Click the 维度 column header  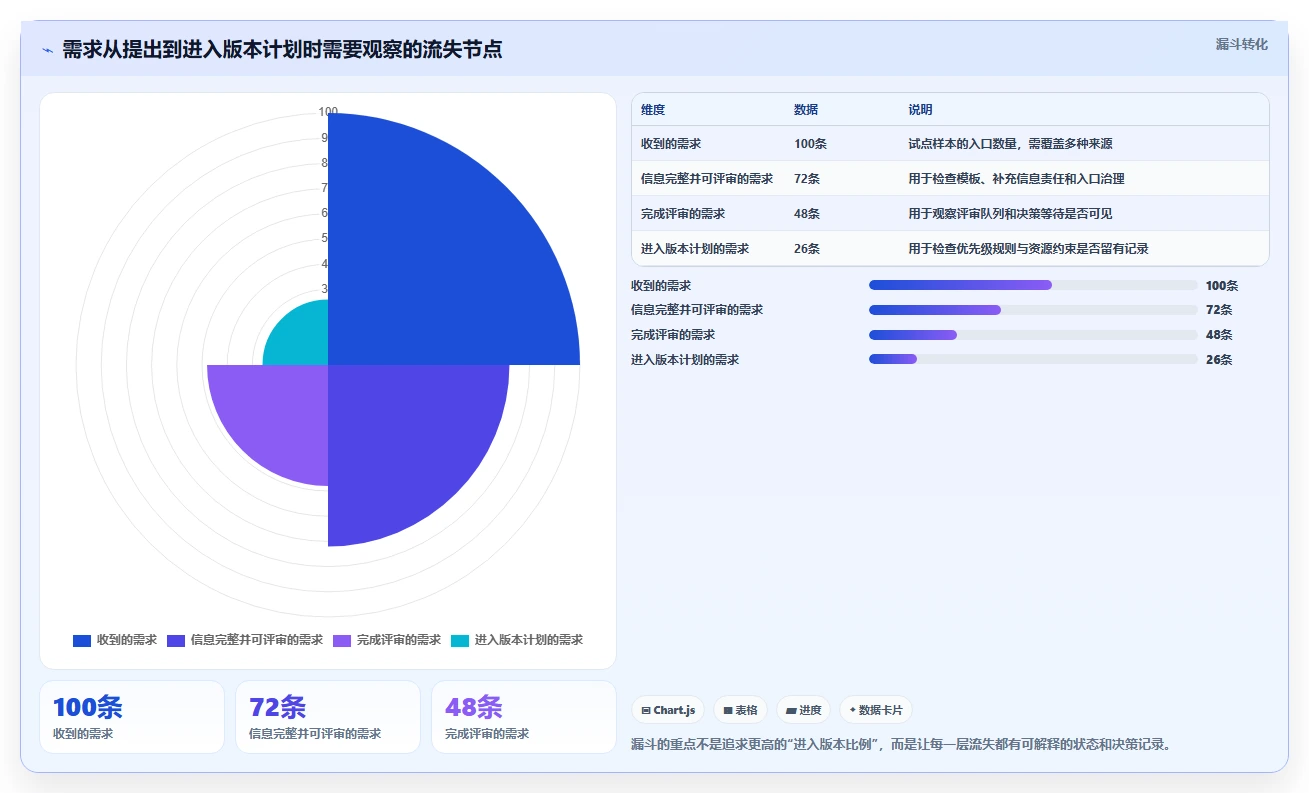[x=653, y=110]
